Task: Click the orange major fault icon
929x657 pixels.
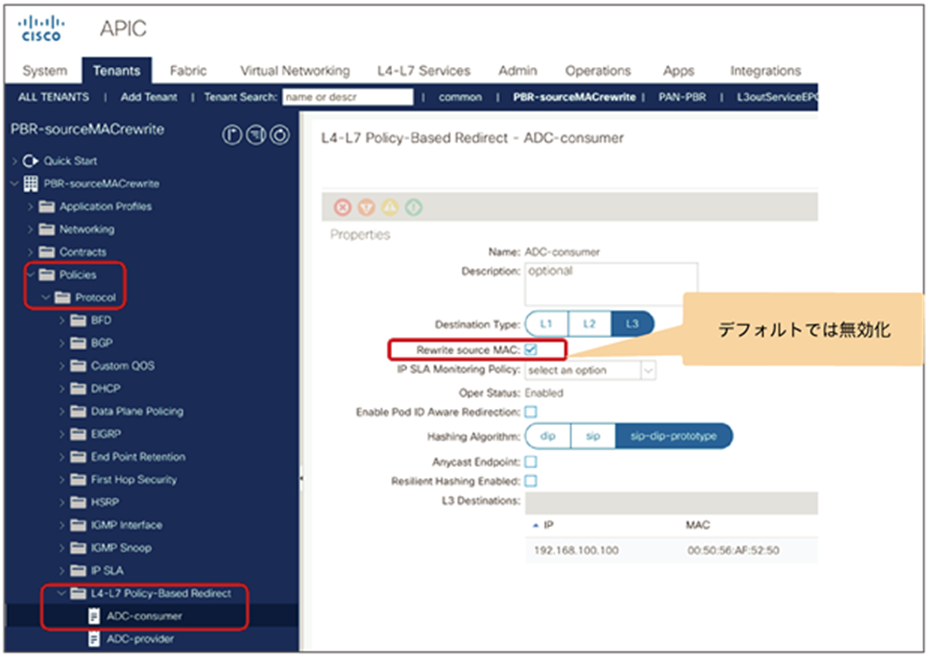Action: [366, 207]
